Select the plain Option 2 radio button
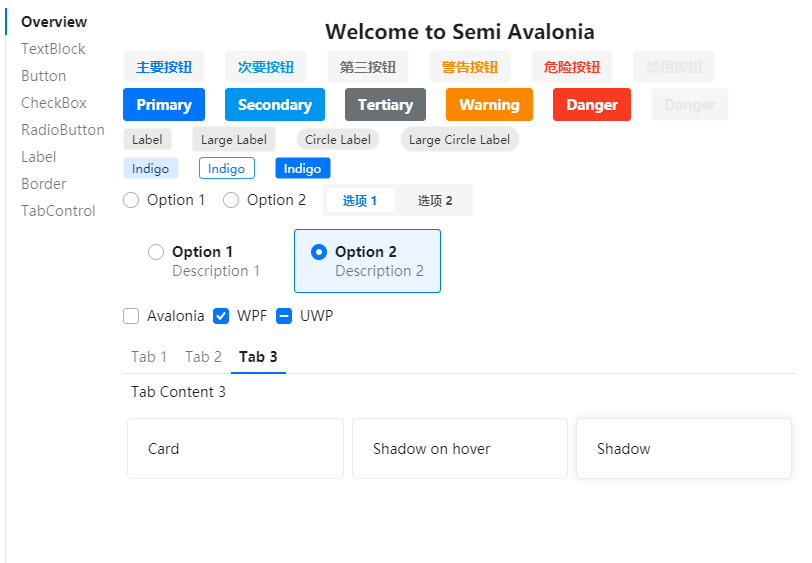The height and width of the screenshot is (563, 812). pos(231,200)
